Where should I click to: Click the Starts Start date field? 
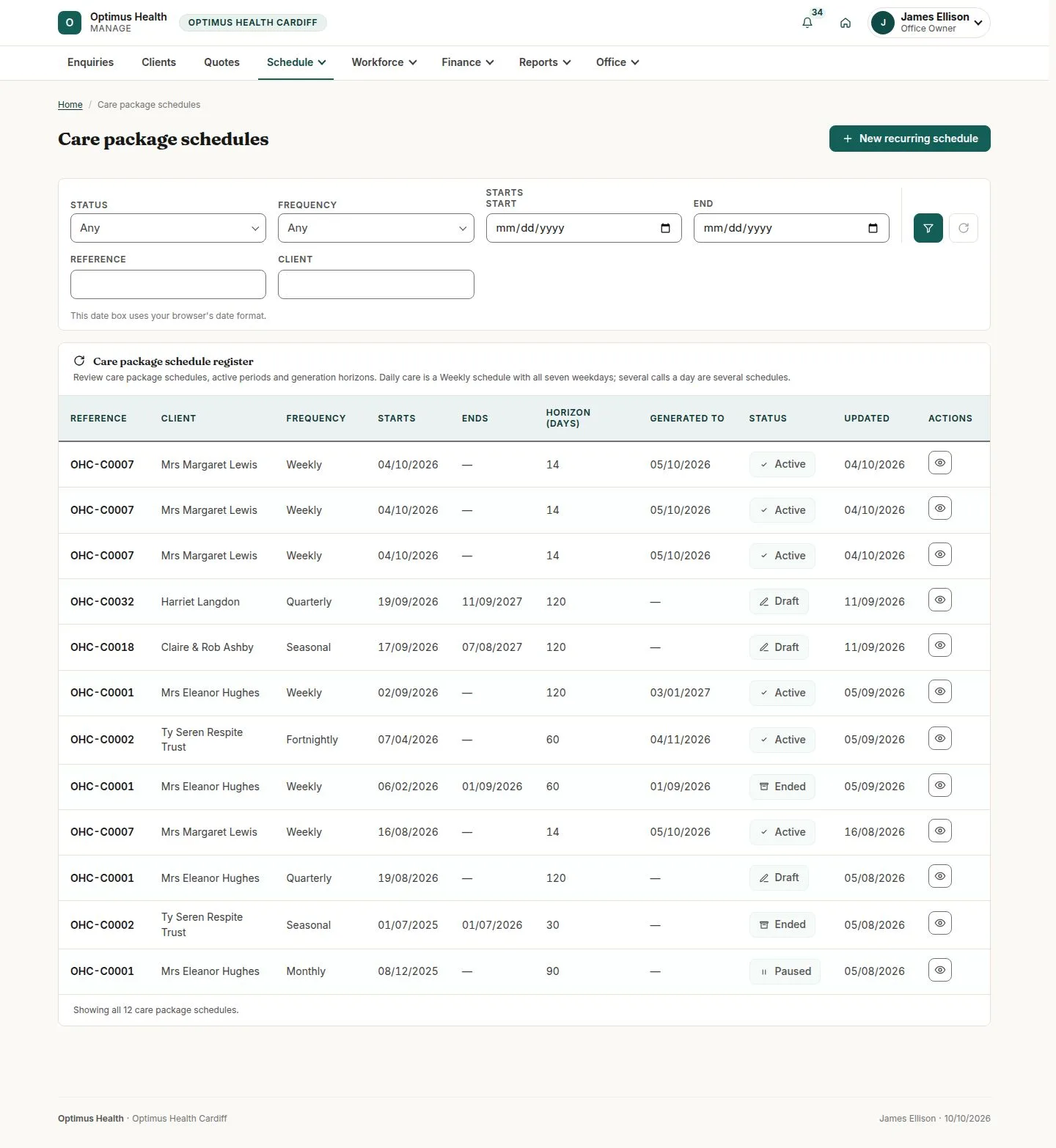click(584, 228)
